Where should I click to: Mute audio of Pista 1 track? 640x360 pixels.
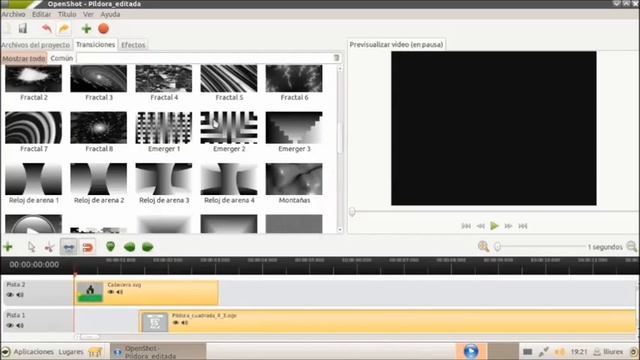pos(20,325)
